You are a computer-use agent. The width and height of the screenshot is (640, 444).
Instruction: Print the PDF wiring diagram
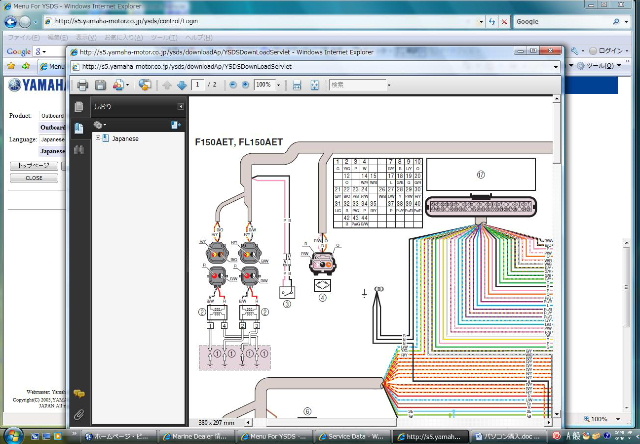82,85
